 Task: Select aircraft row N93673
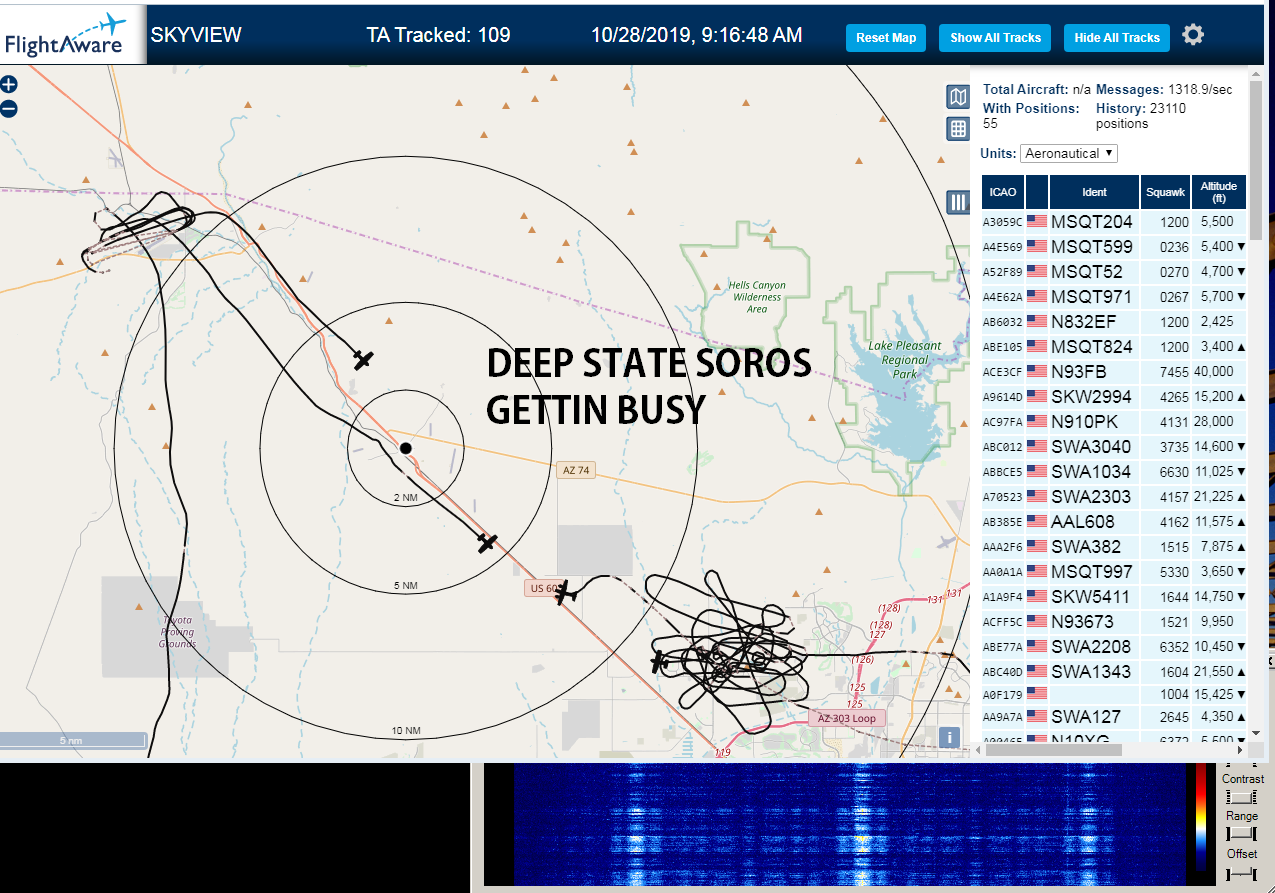coord(1114,622)
